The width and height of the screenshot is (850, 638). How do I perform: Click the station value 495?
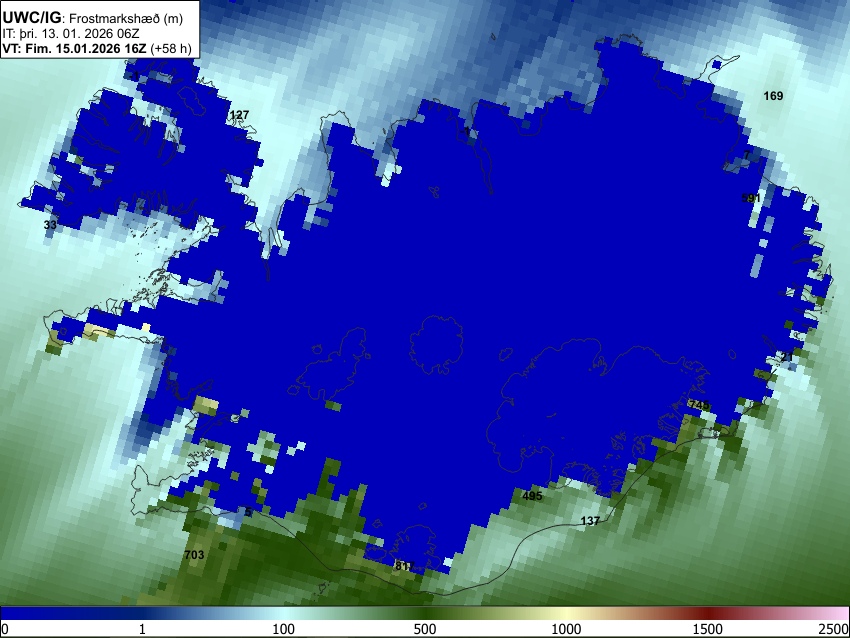coord(532,495)
